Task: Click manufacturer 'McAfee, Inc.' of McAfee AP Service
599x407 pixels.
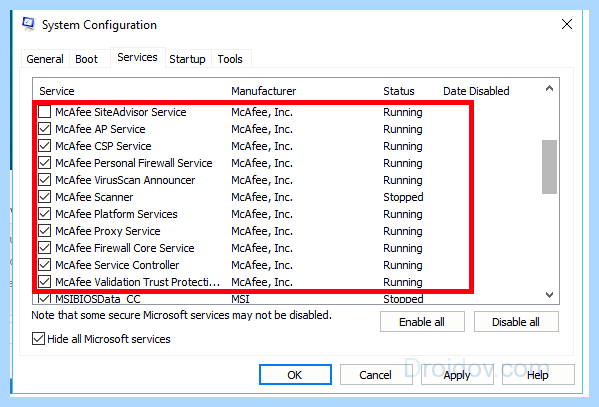Action: point(262,129)
